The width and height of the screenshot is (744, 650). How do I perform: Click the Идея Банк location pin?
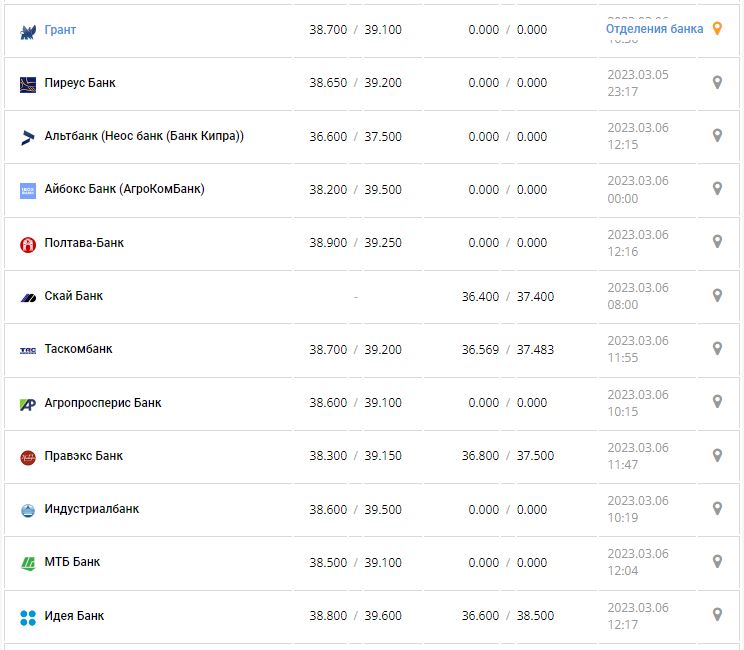(x=717, y=614)
